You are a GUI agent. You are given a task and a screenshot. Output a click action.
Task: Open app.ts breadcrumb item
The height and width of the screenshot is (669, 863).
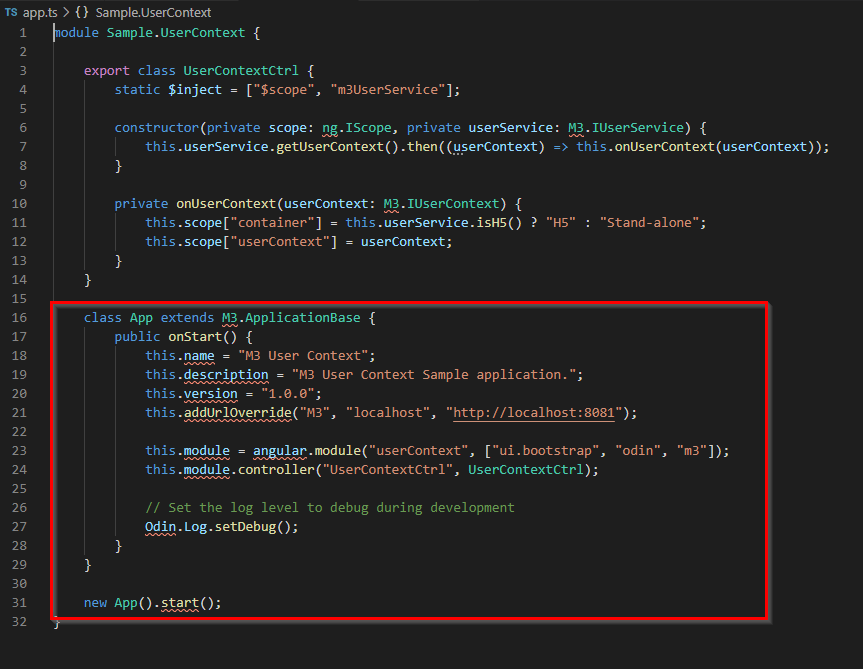(x=40, y=12)
